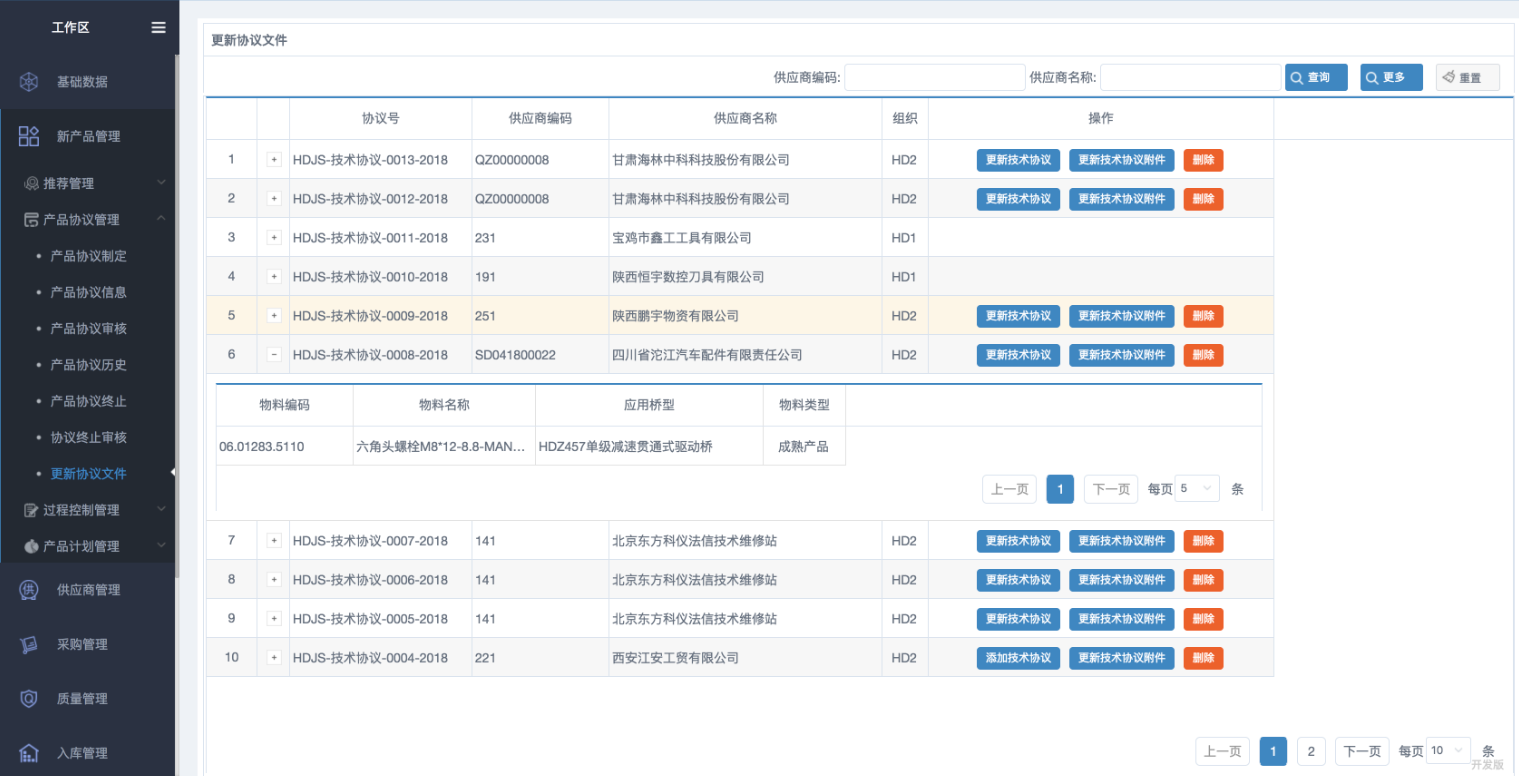This screenshot has width=1519, height=776.
Task: Focus the 供应商编码 input field
Action: [935, 77]
